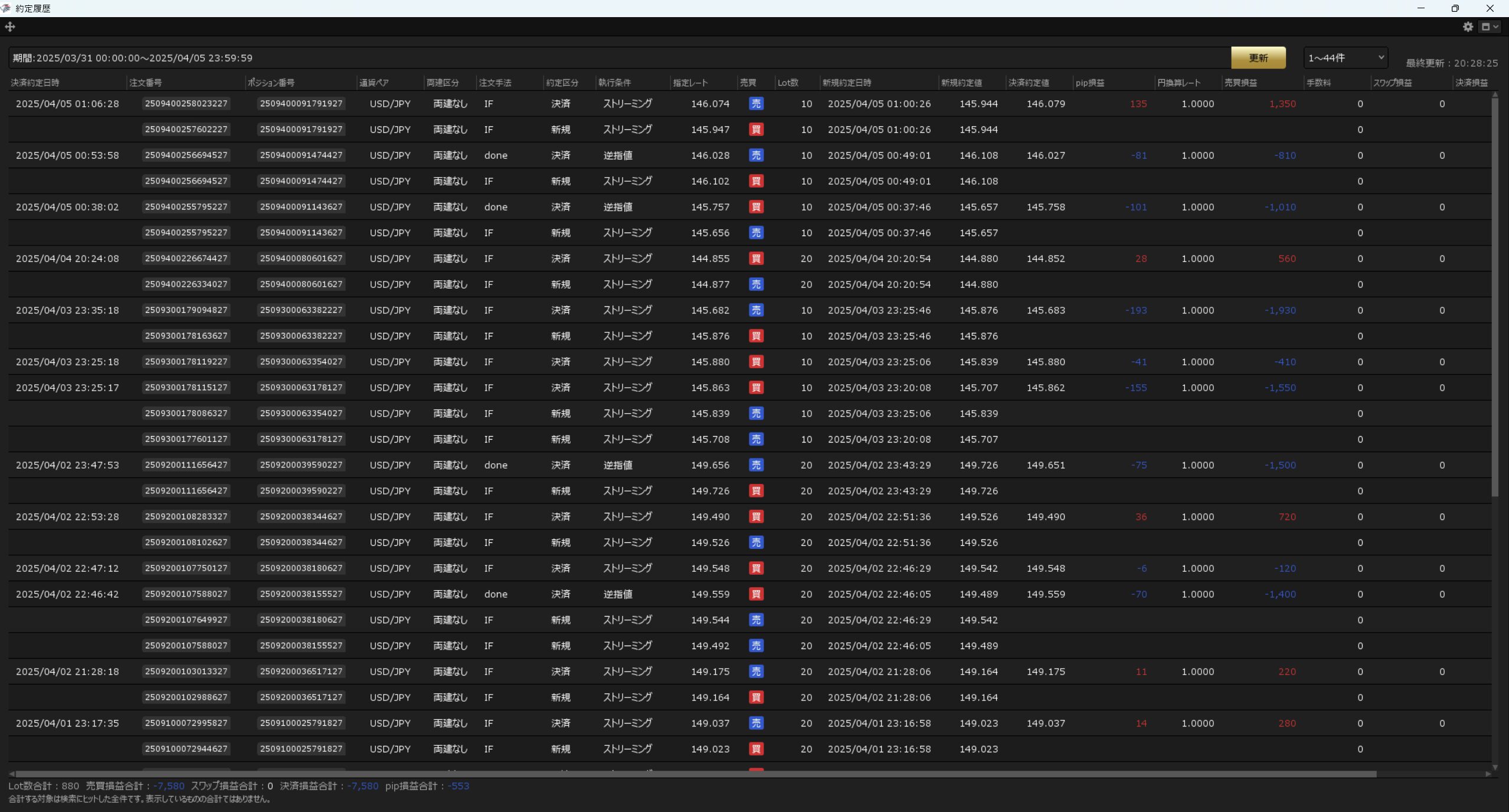Click the 売買損益 column header
The height and width of the screenshot is (812, 1509).
click(x=1240, y=83)
